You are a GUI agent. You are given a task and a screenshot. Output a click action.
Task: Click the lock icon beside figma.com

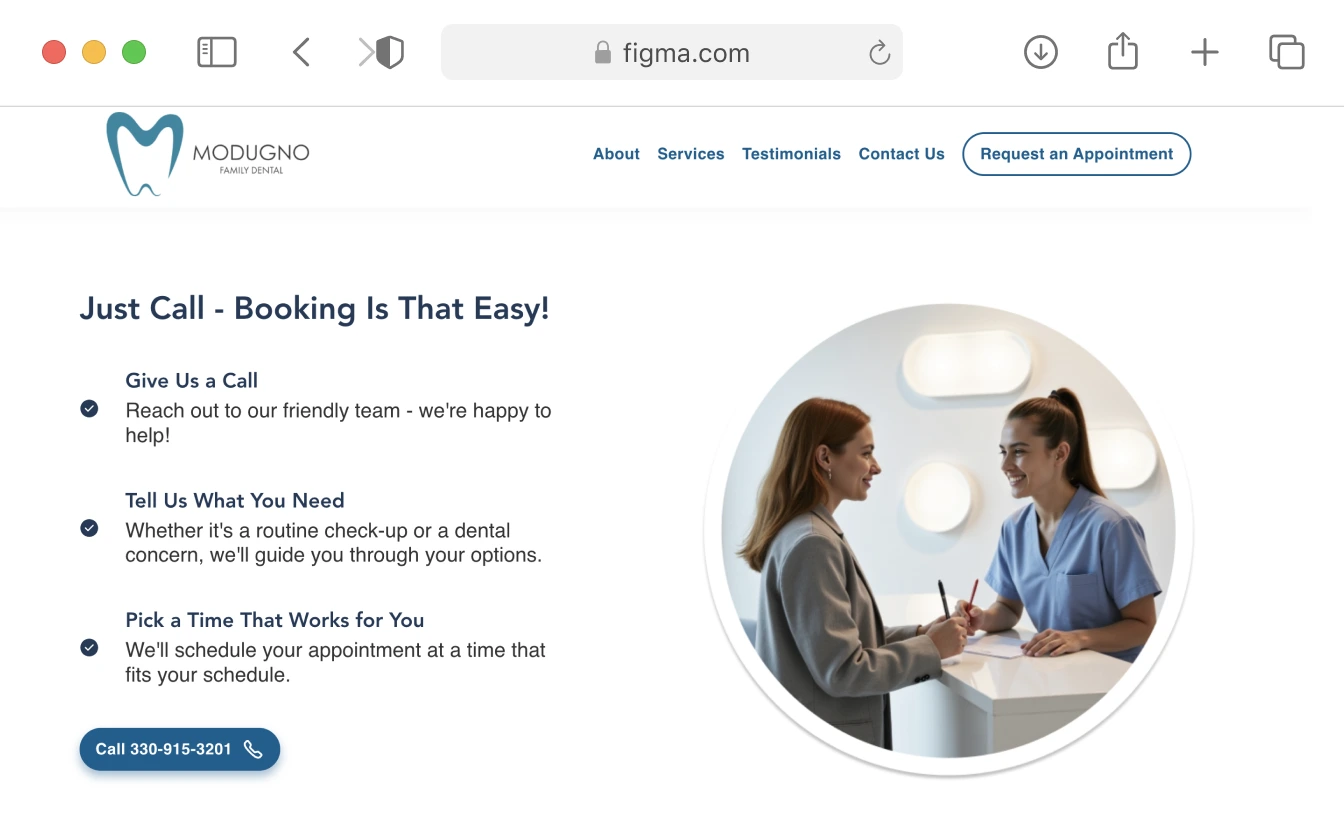pyautogui.click(x=602, y=52)
